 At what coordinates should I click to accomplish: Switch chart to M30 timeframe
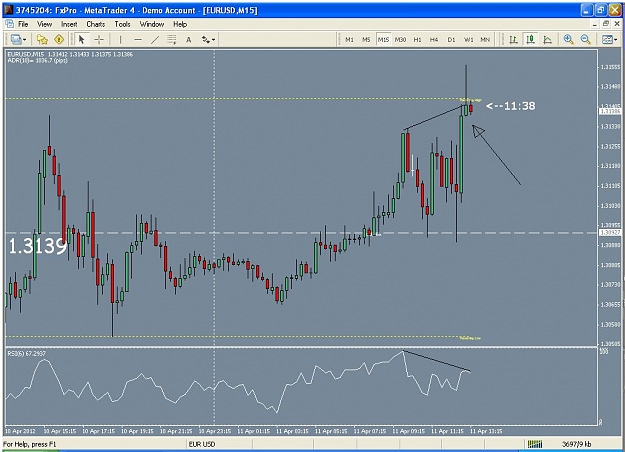pos(400,39)
